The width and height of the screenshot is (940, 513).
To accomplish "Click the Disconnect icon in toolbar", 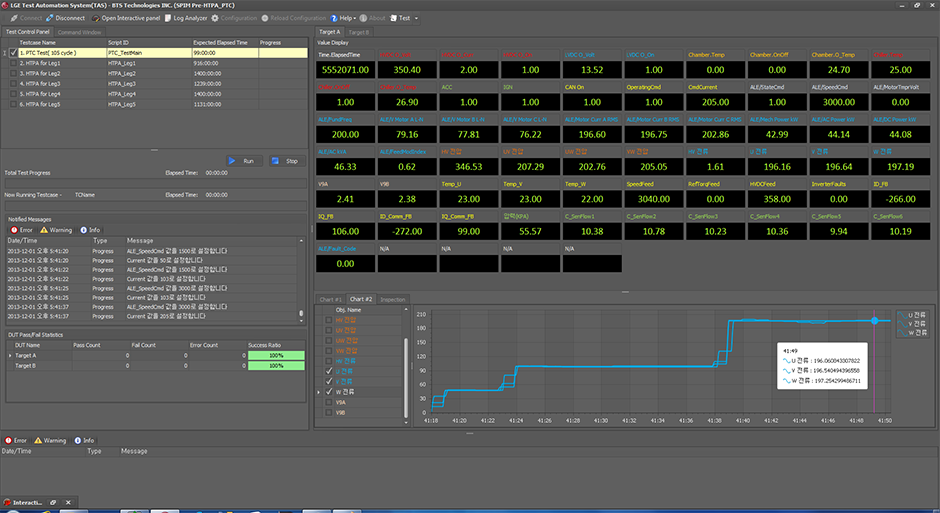I will click(50, 18).
